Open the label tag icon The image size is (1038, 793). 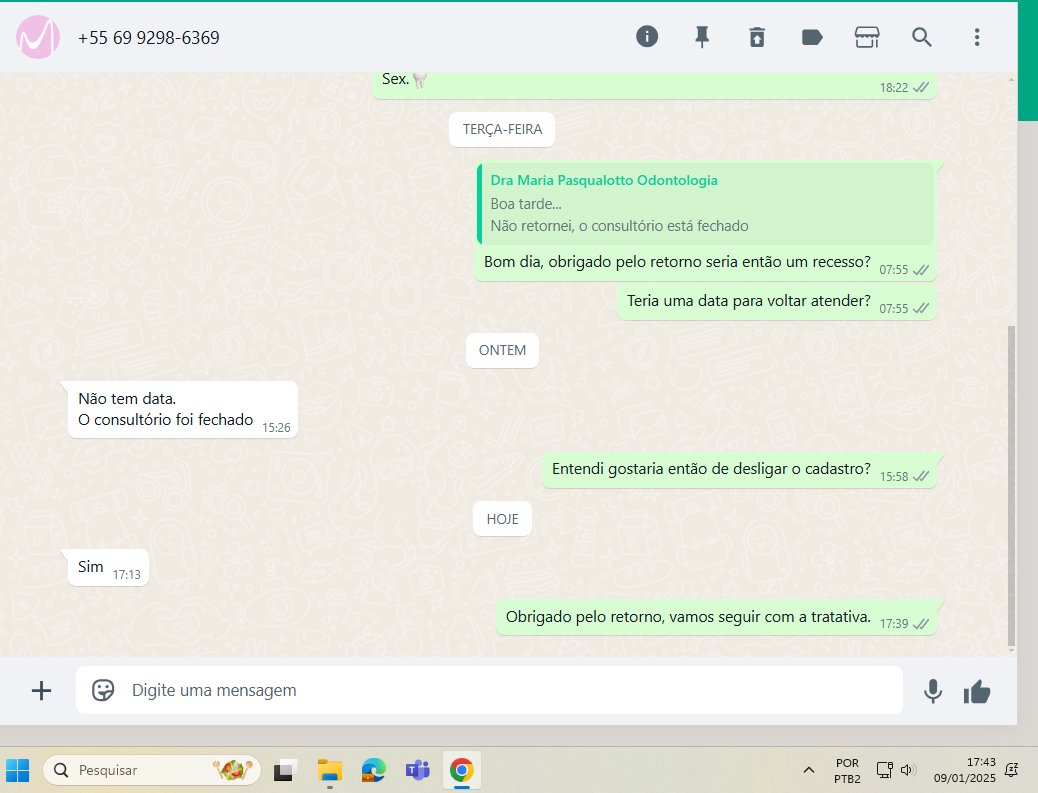coord(812,37)
